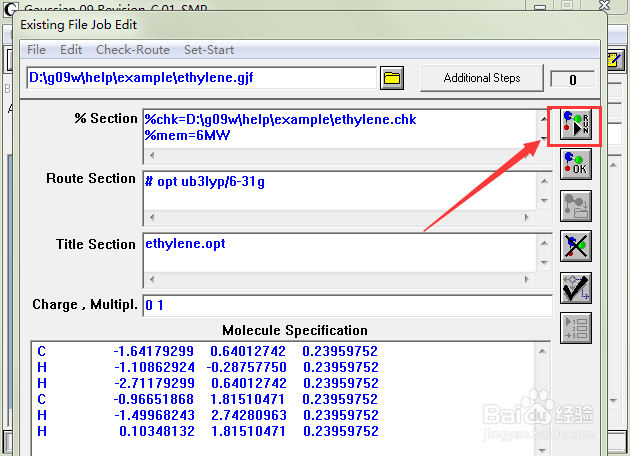The image size is (630, 456).
Task: Click left arrow of Route Section horizontal scrollbar
Action: (x=151, y=217)
